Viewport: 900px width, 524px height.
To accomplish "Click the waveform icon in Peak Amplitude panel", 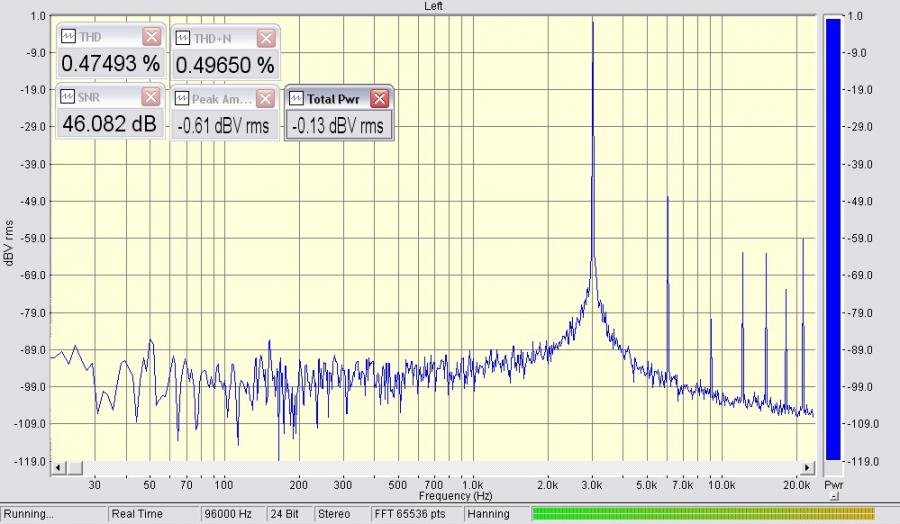I will 181,99.
